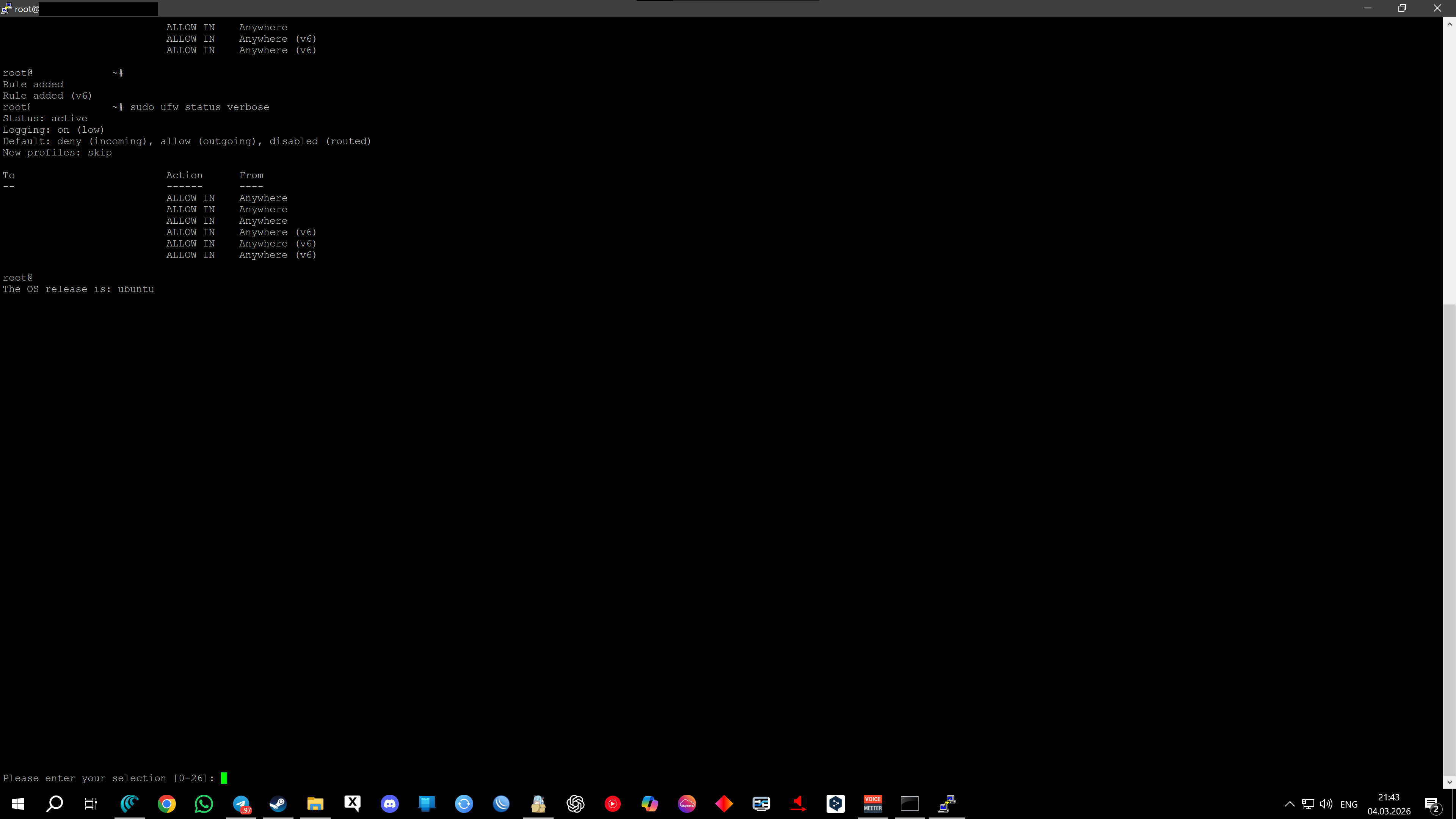Open Voicemeeter from the taskbar
This screenshot has height=819, width=1456.
click(872, 803)
